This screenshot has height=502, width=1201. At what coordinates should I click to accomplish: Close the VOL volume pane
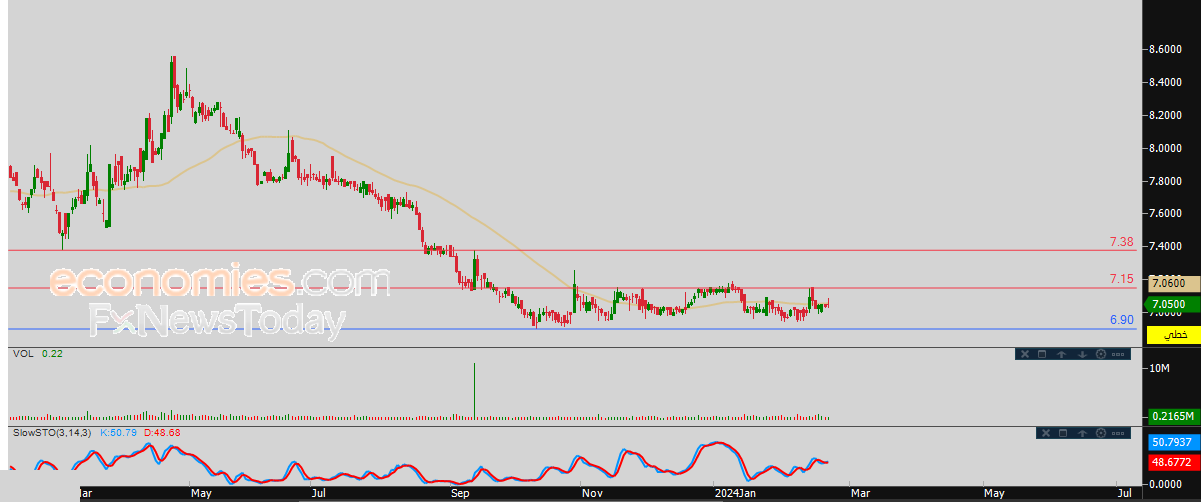click(1025, 354)
